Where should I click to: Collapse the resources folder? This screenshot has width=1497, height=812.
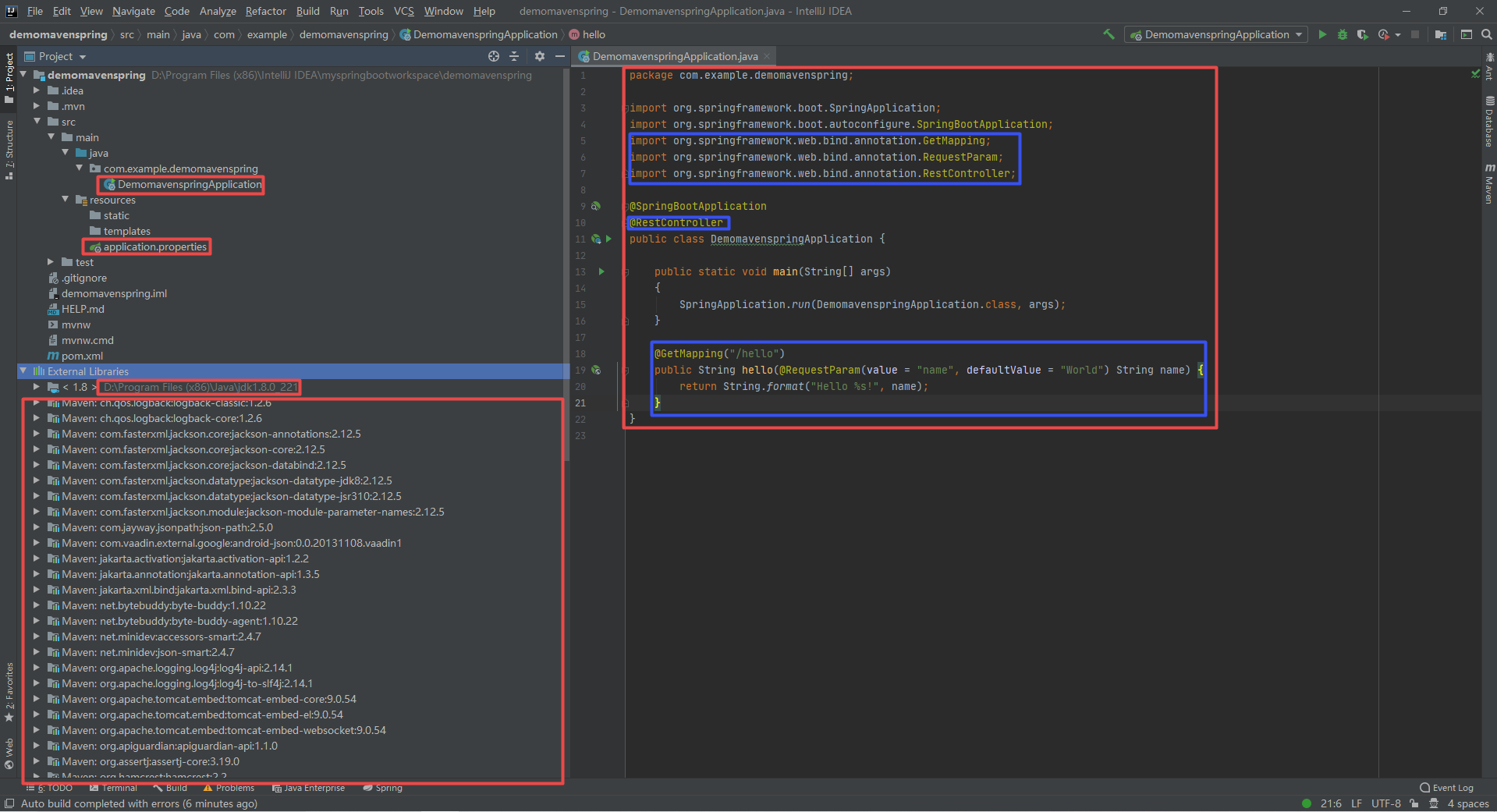tap(66, 200)
